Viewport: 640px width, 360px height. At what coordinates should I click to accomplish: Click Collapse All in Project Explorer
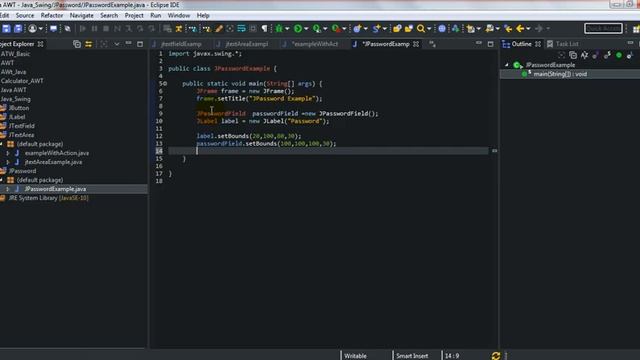[77, 44]
